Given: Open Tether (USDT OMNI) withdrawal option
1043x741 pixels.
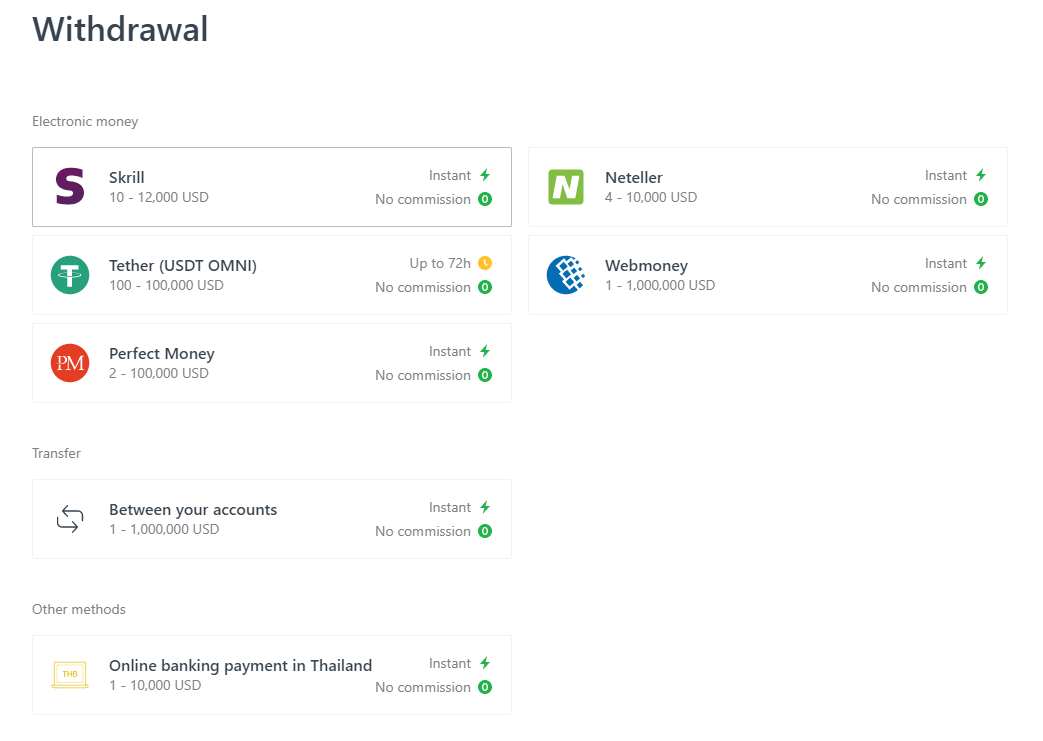Looking at the screenshot, I should click(x=271, y=275).
